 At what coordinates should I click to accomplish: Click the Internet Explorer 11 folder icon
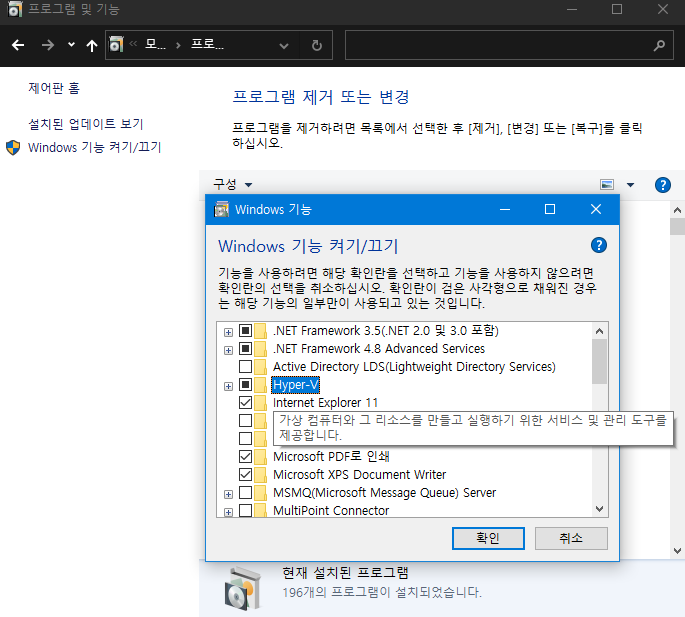point(260,403)
